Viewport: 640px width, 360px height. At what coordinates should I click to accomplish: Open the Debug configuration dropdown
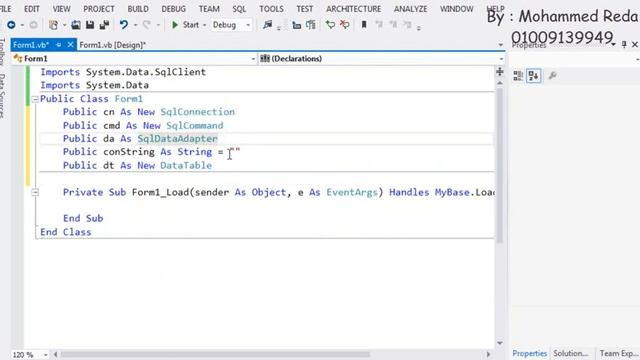click(248, 25)
